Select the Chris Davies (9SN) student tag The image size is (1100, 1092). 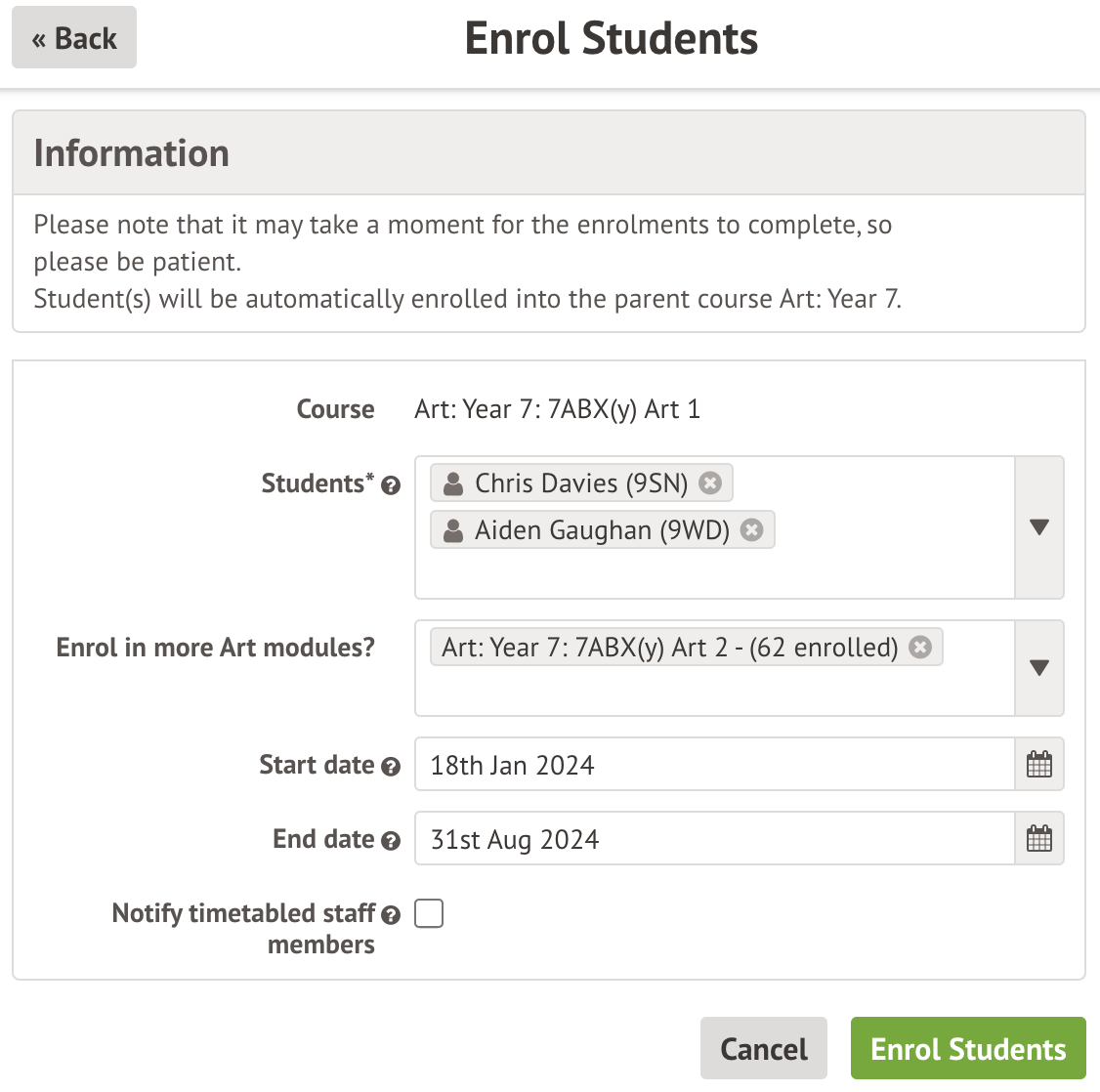[580, 483]
